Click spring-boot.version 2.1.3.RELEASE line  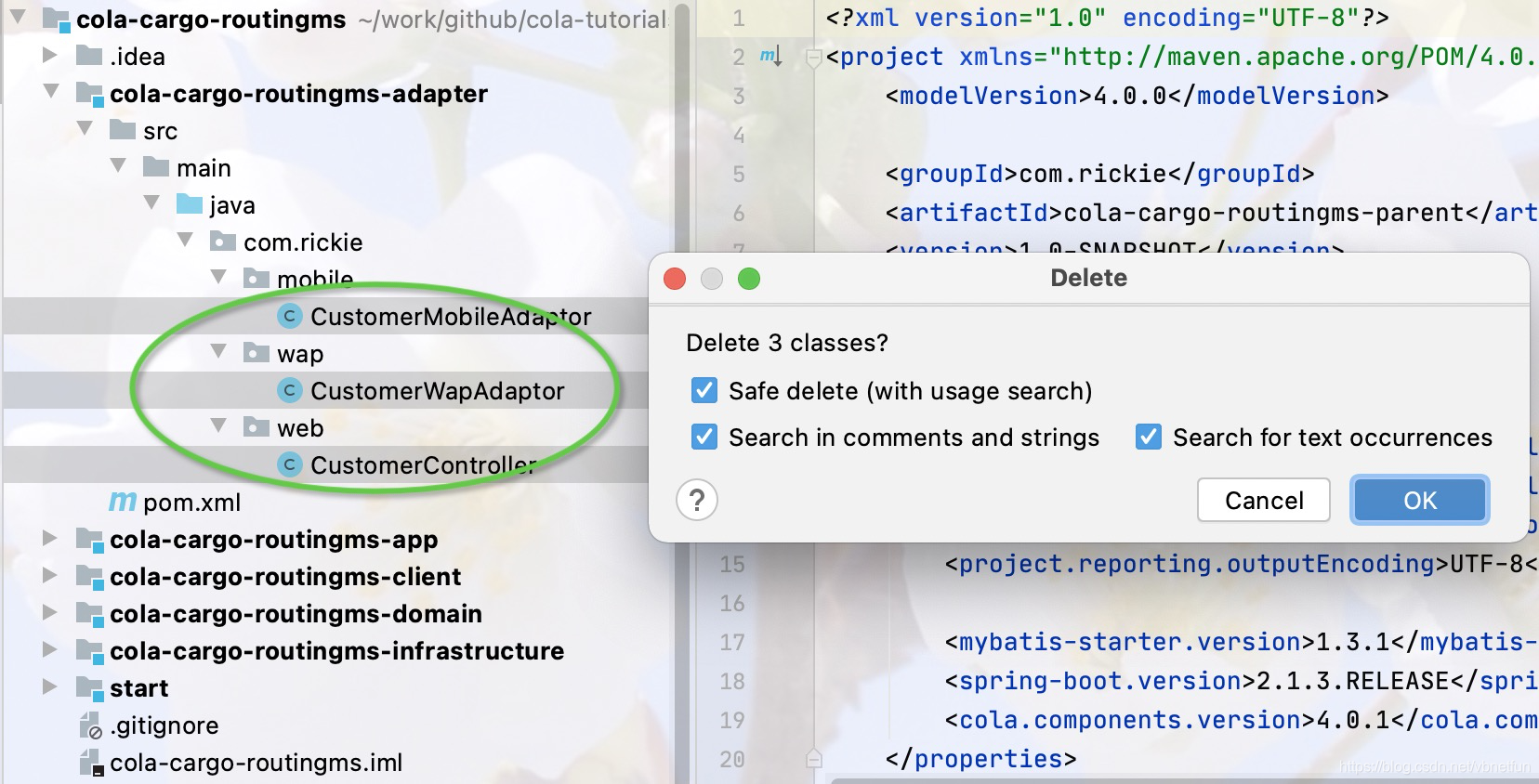pos(1242,681)
